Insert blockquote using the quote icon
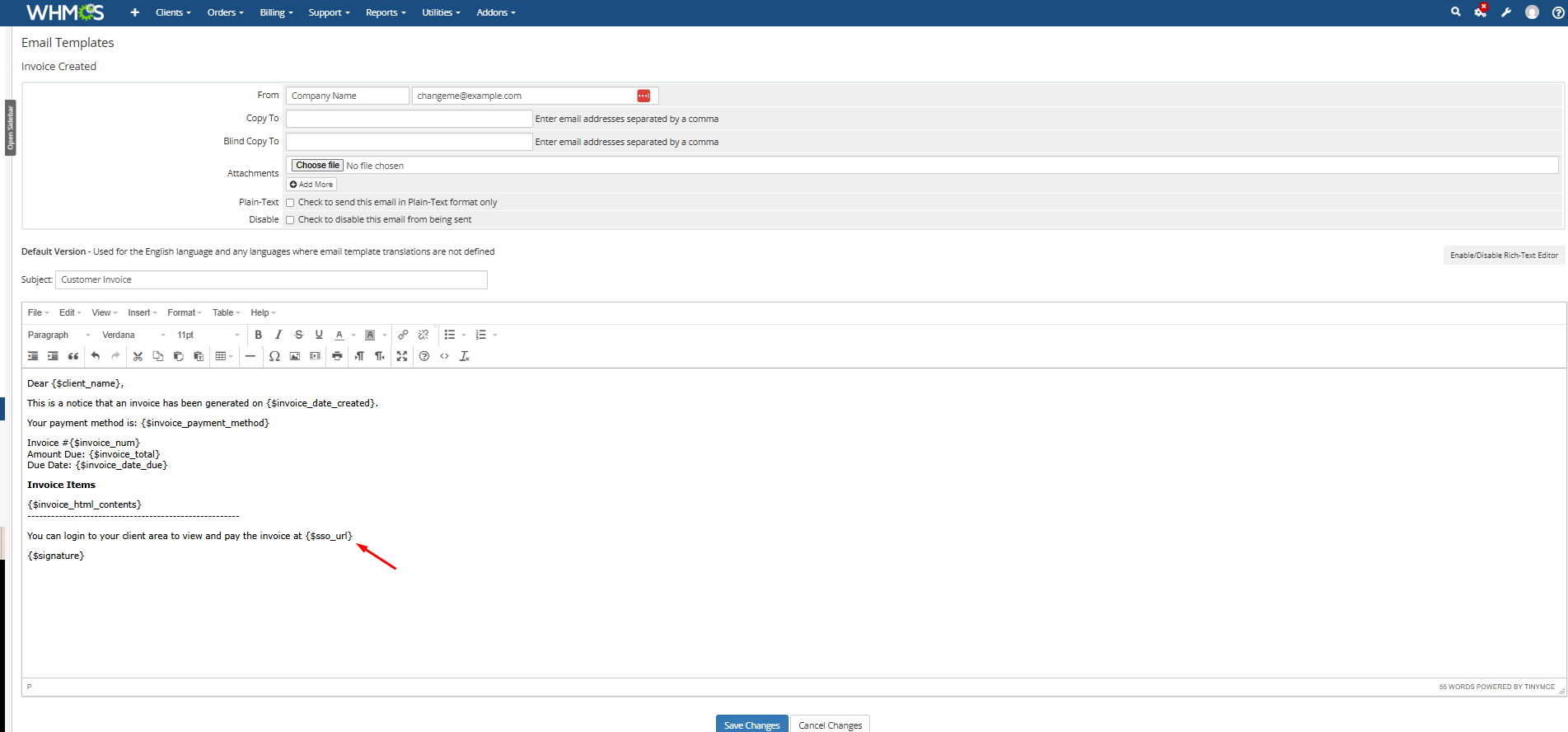The width and height of the screenshot is (1568, 732). pyautogui.click(x=73, y=356)
